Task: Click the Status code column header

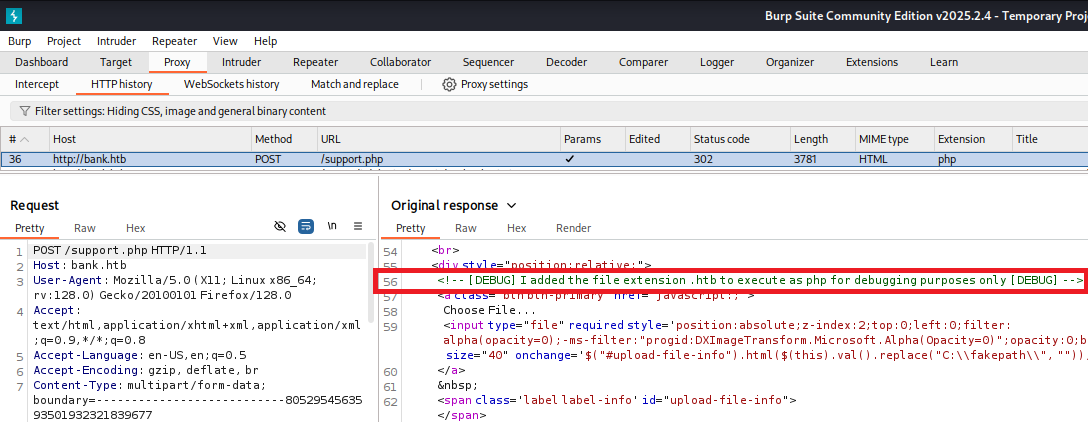Action: pos(721,139)
